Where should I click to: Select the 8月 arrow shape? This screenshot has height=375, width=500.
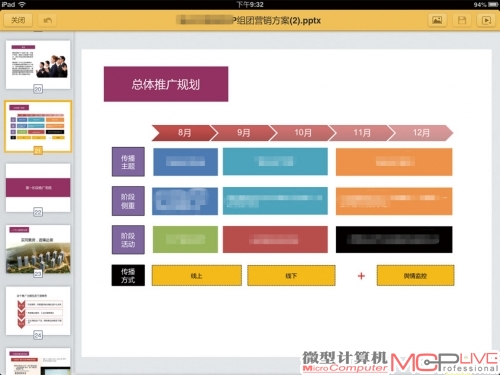[184, 133]
